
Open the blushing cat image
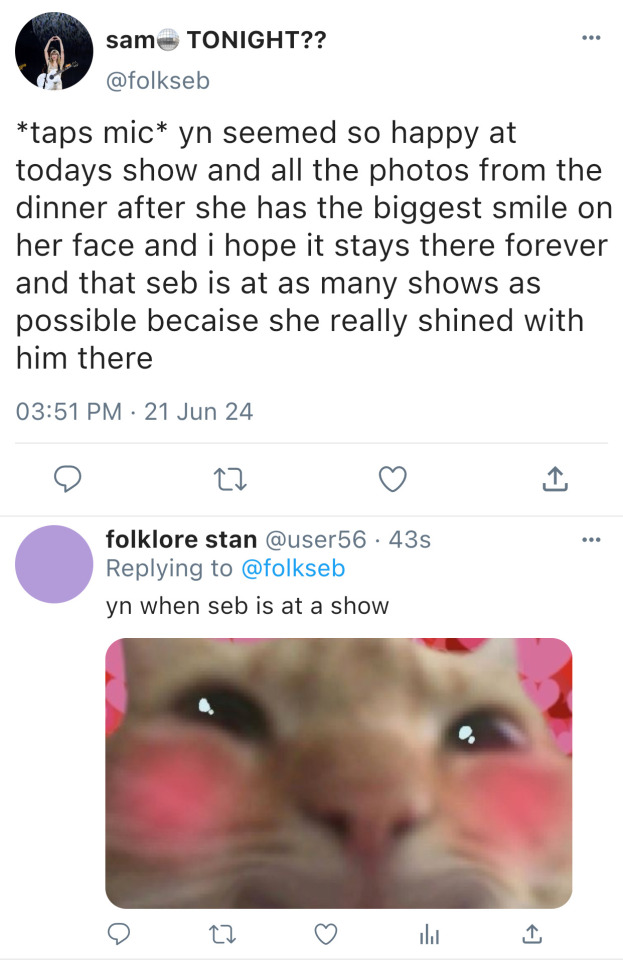click(338, 772)
